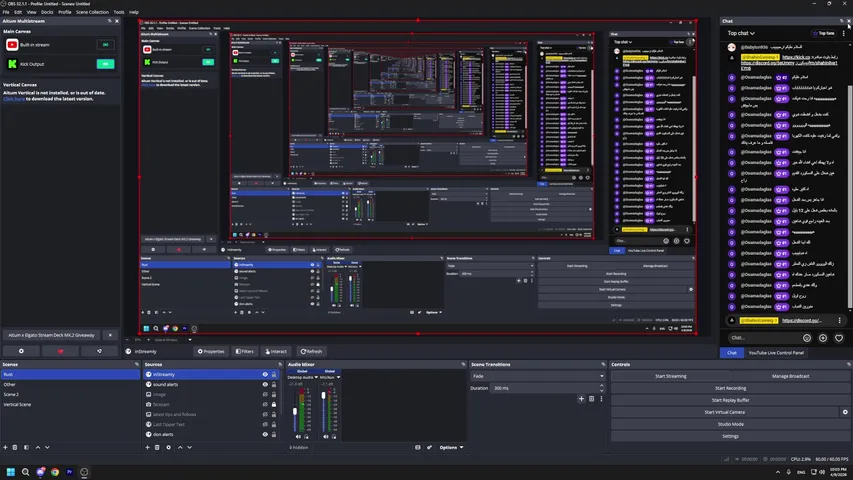Move scene down in Scenes list
The height and width of the screenshot is (480, 853).
(x=47, y=447)
